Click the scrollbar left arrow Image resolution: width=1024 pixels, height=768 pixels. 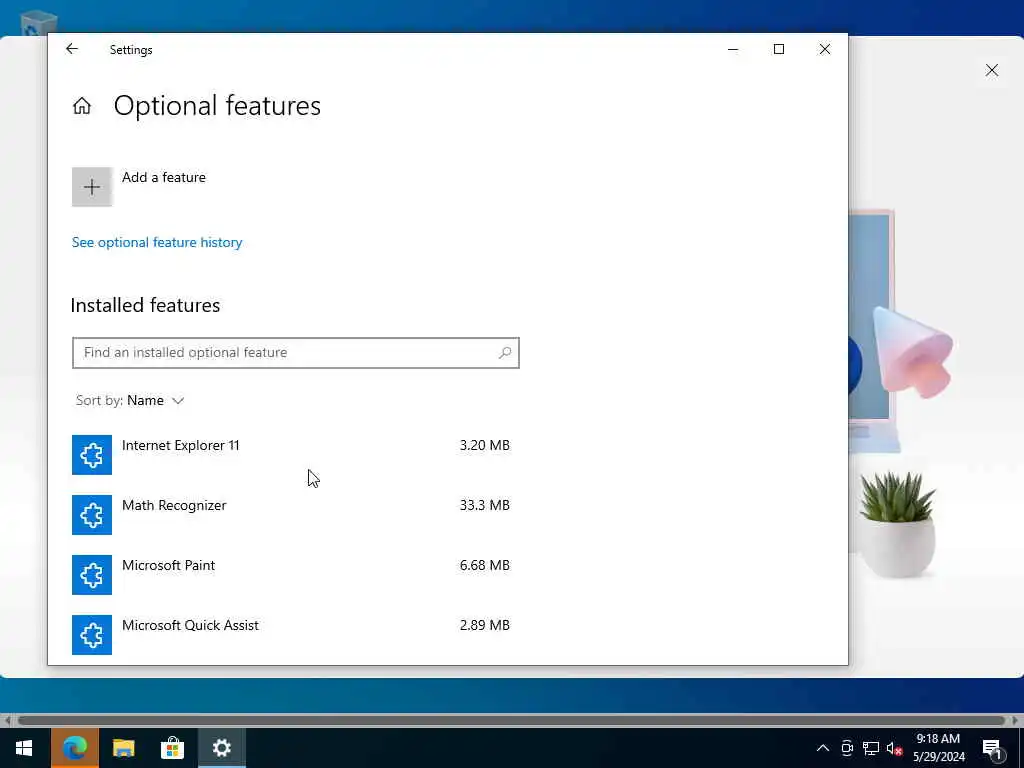[x=7, y=720]
